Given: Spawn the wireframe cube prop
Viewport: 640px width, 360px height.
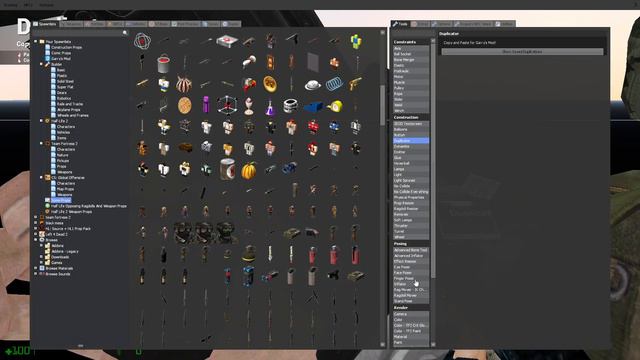Looking at the screenshot, I should click(x=227, y=105).
